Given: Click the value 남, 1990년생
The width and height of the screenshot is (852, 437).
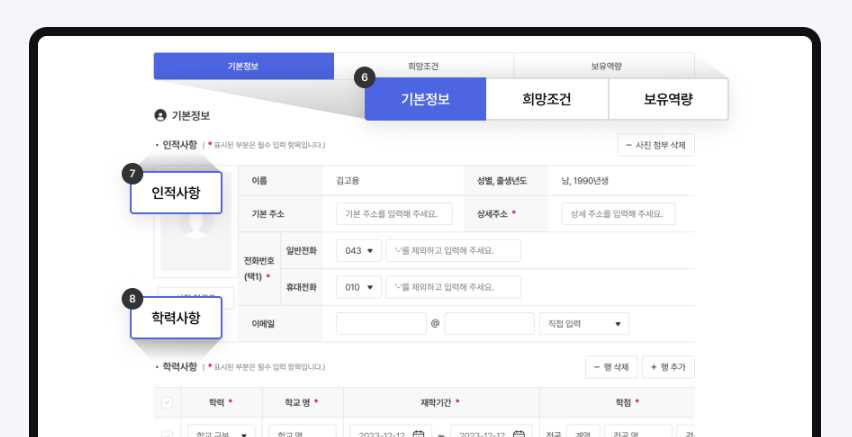Looking at the screenshot, I should coord(585,181).
